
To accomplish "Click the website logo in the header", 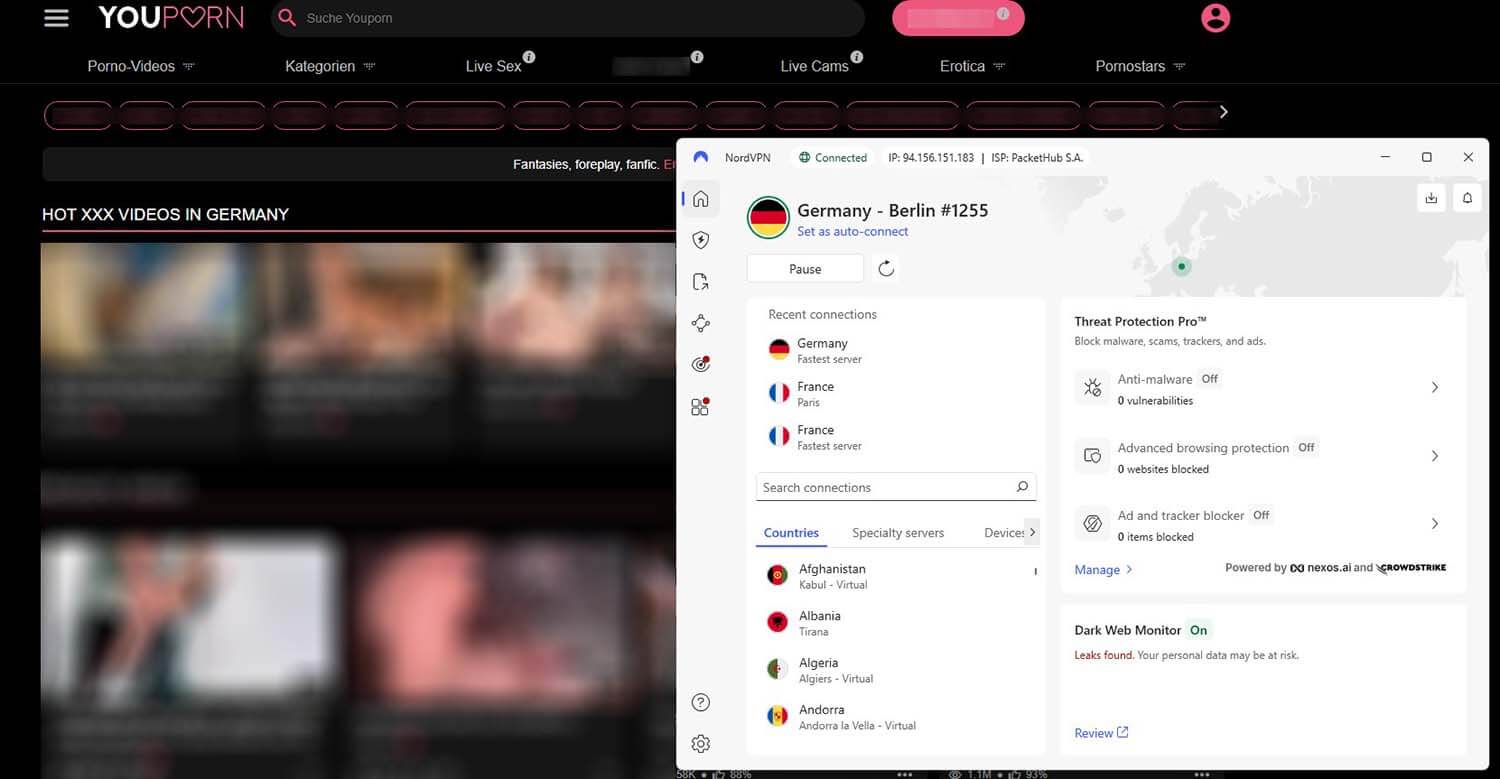I will click(x=171, y=17).
